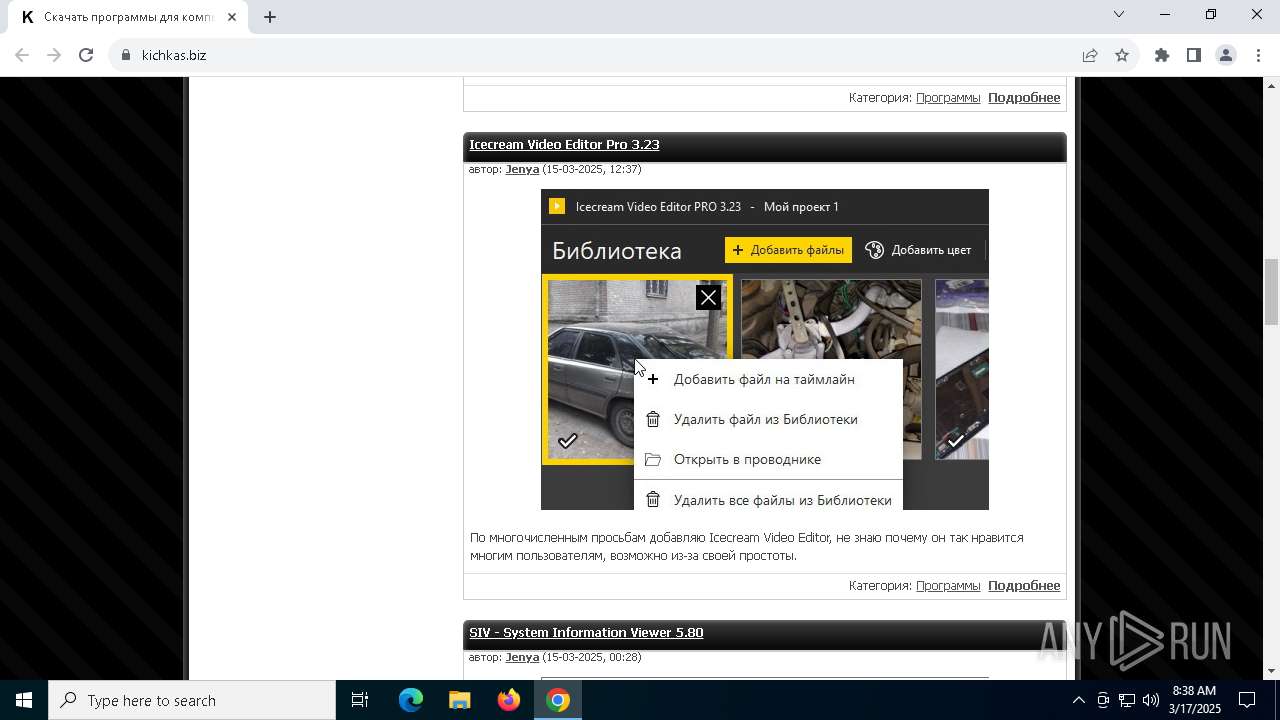Open author Jenya link under SIV post
The width and height of the screenshot is (1280, 720).
[522, 657]
